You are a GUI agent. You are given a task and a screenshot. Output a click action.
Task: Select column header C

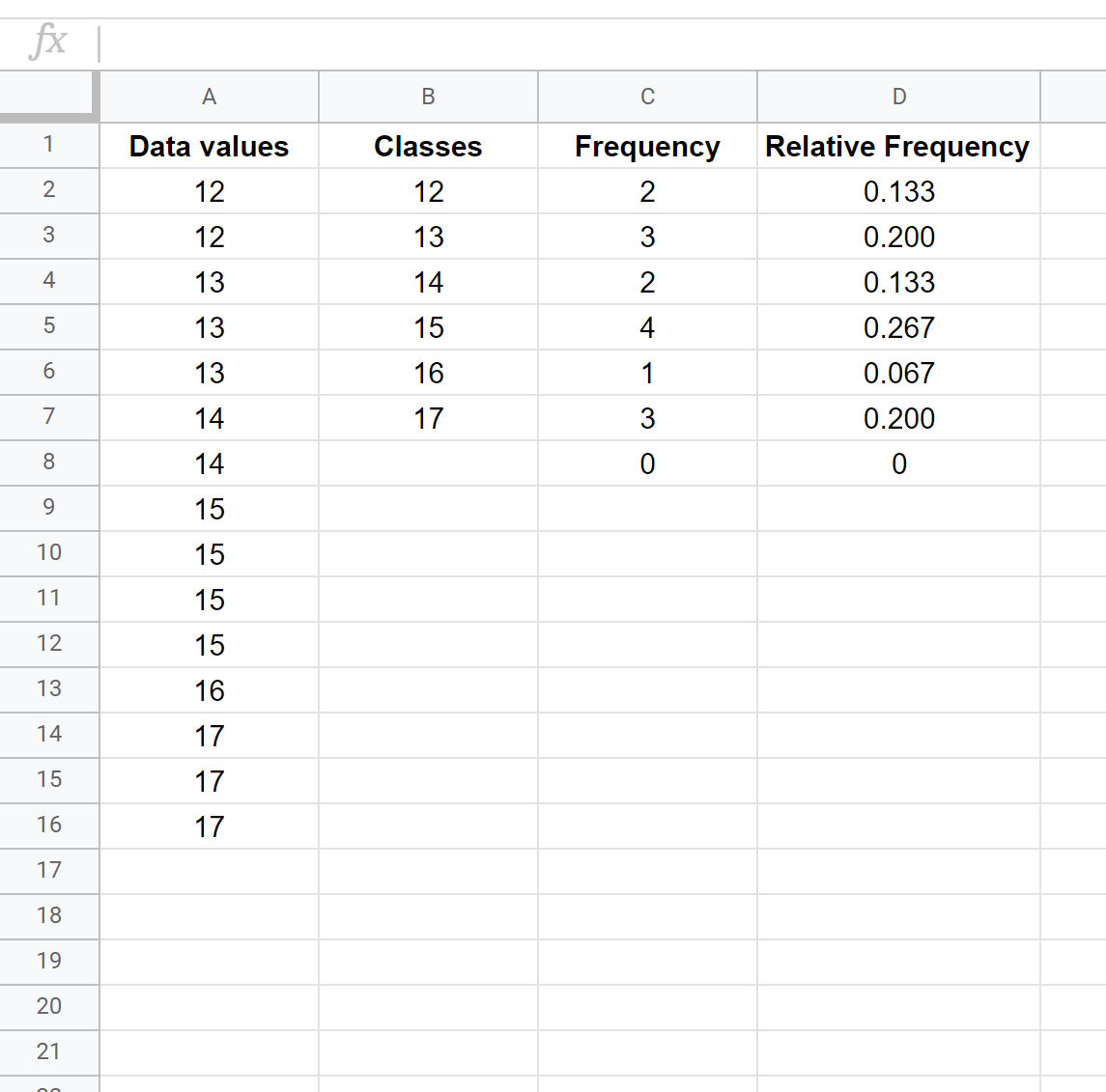tap(646, 97)
